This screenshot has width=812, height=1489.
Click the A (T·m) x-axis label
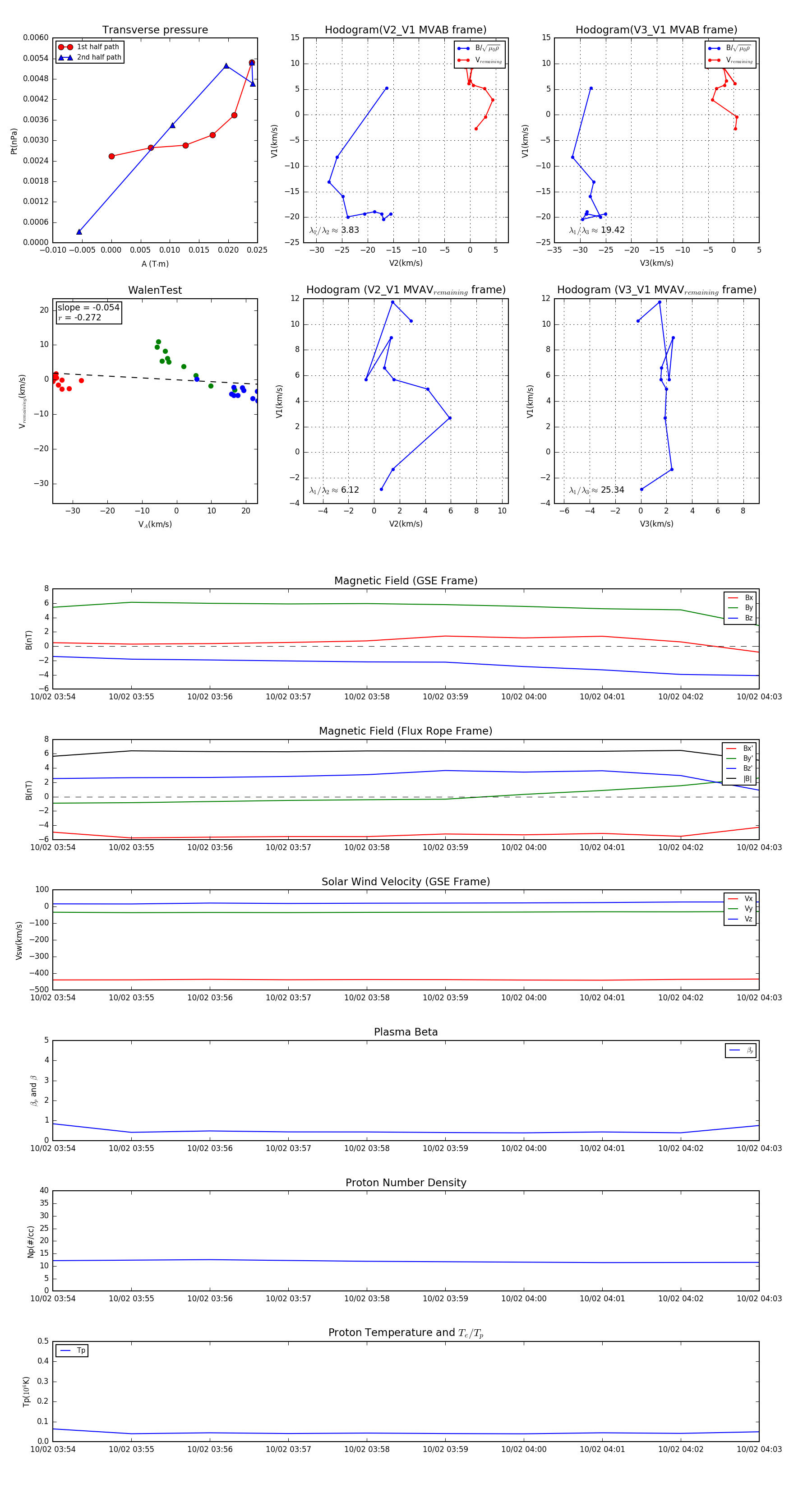(x=155, y=264)
